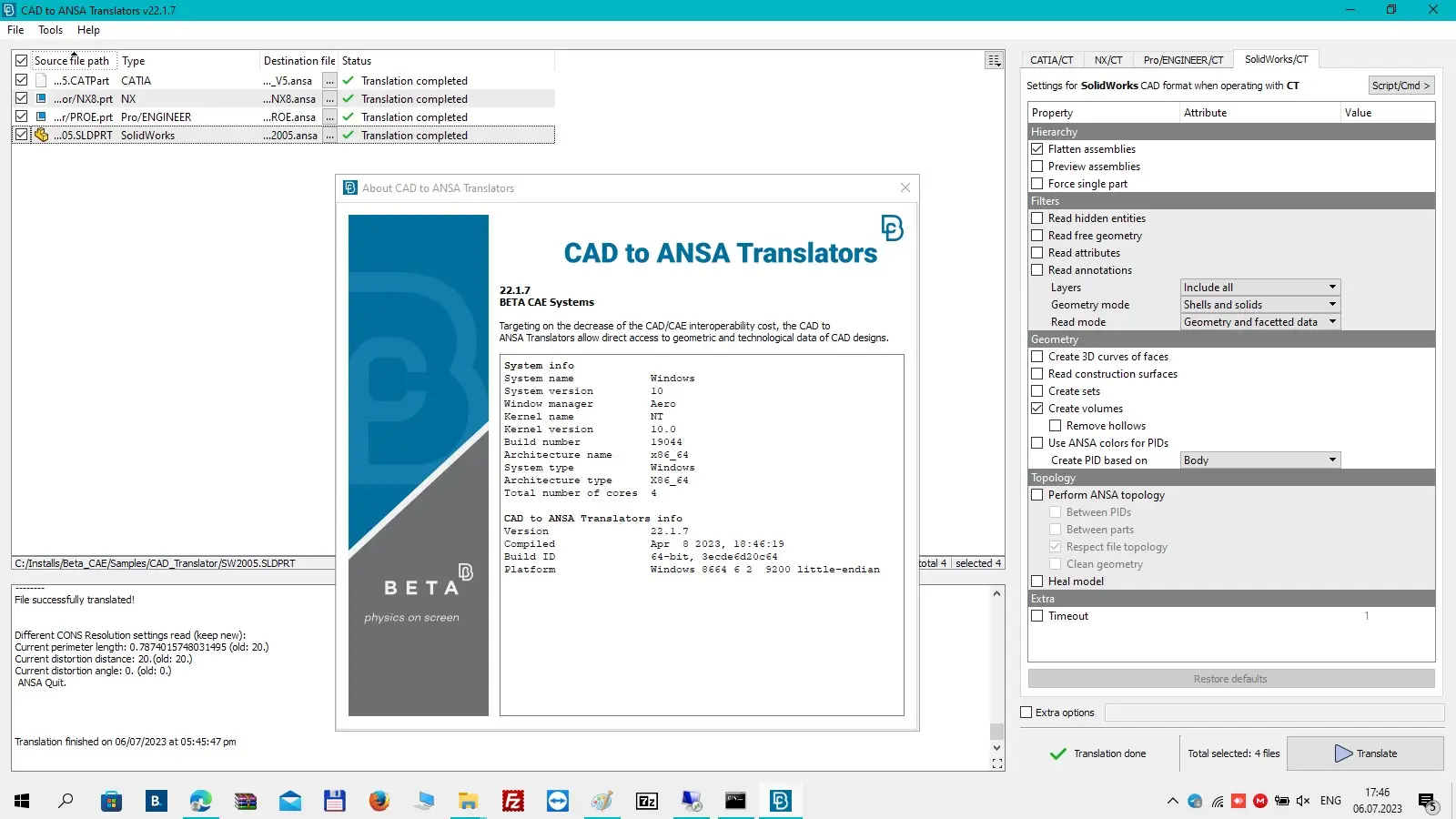Switch to Pro/ENGINEER/CT tab
The height and width of the screenshot is (819, 1456).
pos(1183,59)
